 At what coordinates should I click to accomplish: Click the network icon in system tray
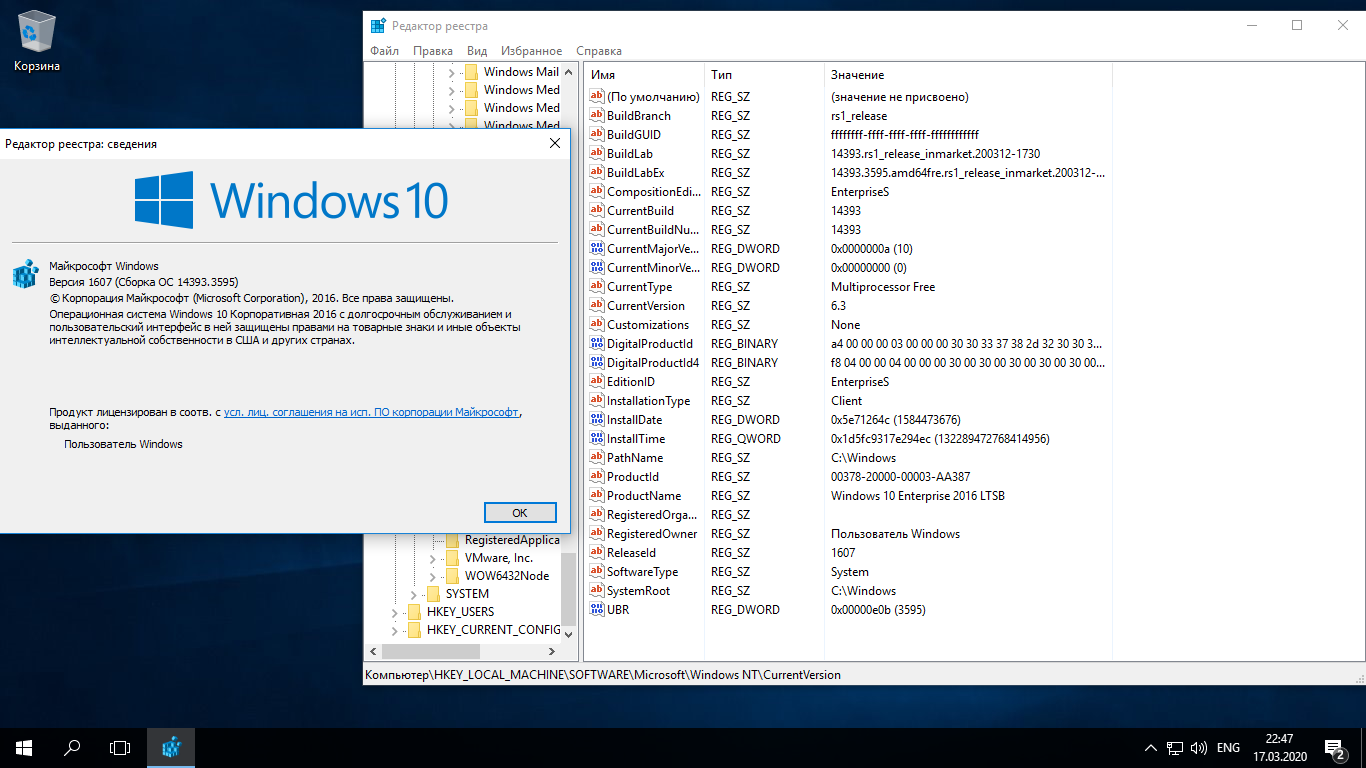[x=1175, y=748]
